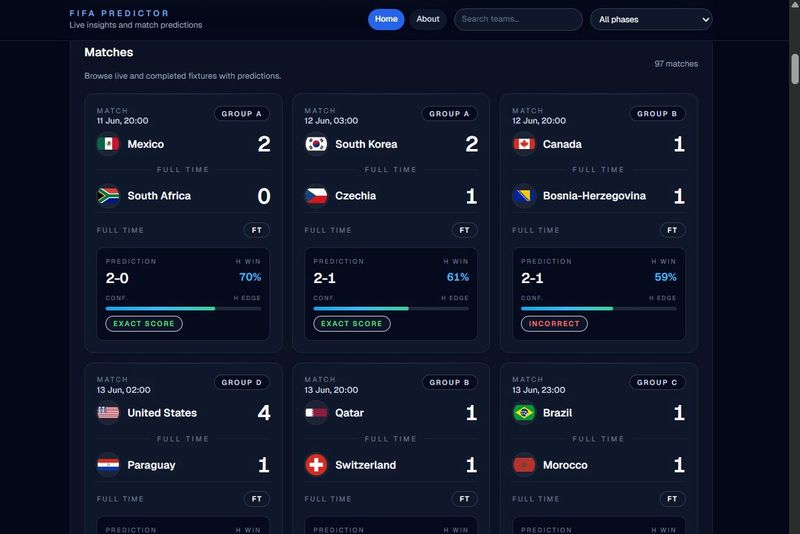This screenshot has height=534, width=800.
Task: Click the FIFA PREDICTOR logo title
Action: [119, 13]
